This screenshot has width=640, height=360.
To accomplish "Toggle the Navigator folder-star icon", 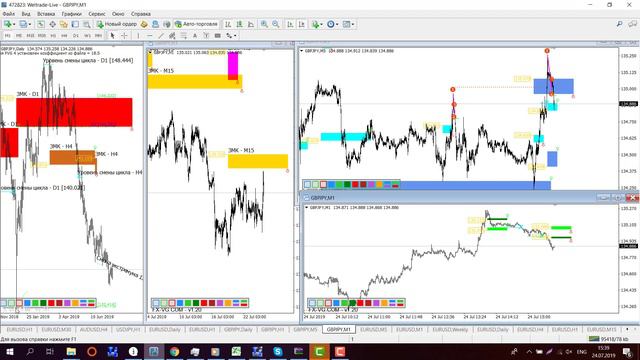I will coord(64,24).
